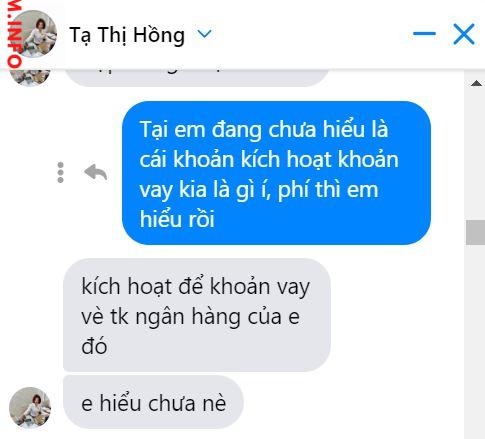Viewport: 485px width, 439px height.
Task: Open the three-dot message options menu
Action: 60,172
